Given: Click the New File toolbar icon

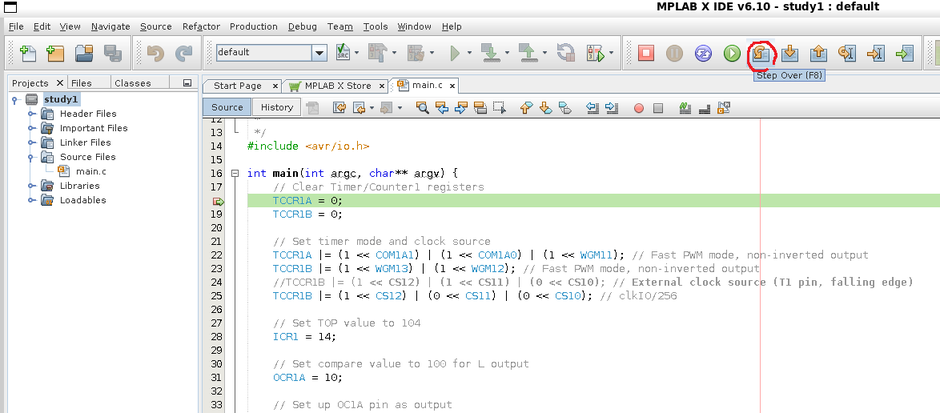Looking at the screenshot, I should (28, 52).
